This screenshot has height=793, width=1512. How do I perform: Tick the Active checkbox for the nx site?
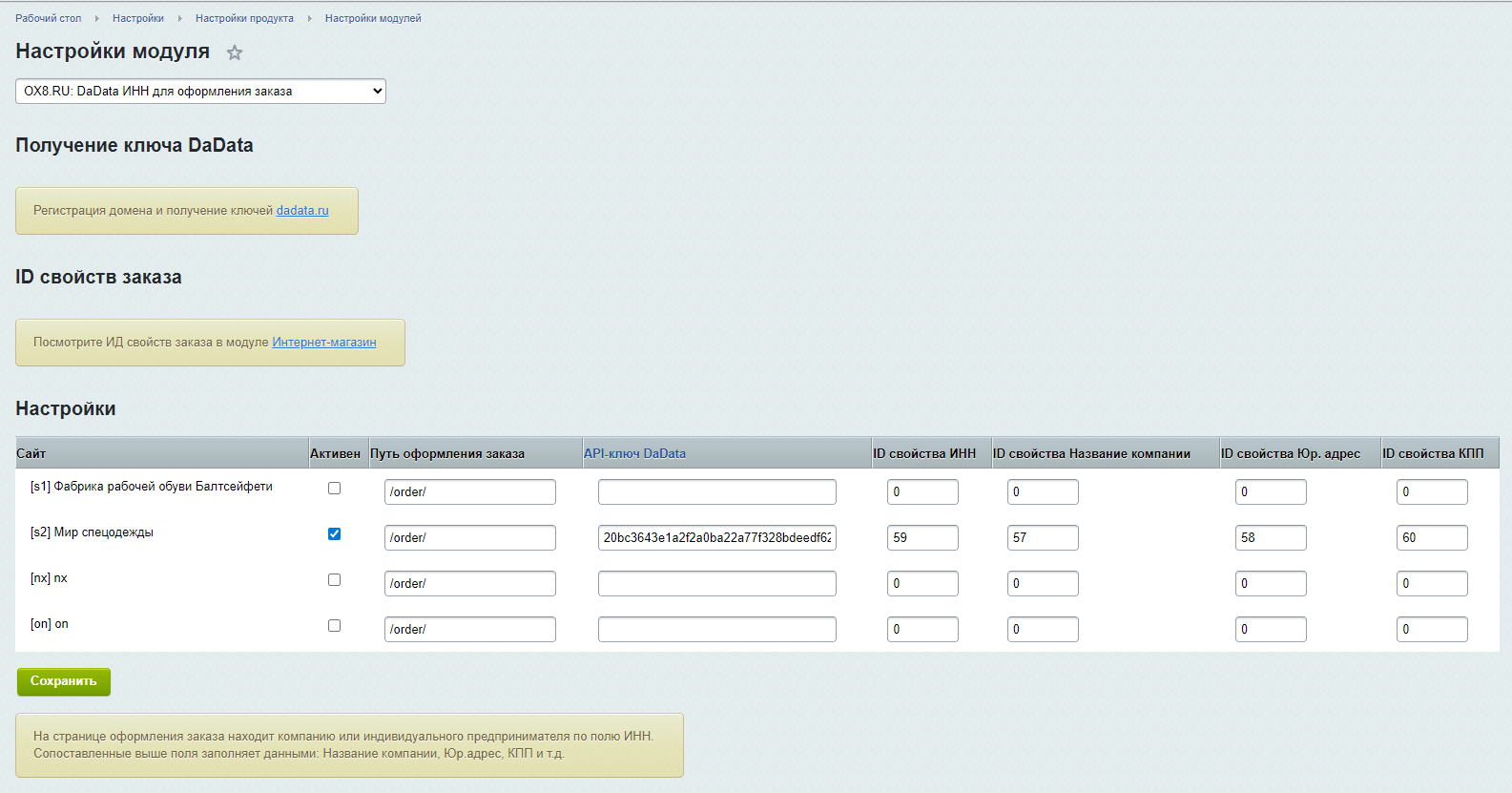(334, 580)
